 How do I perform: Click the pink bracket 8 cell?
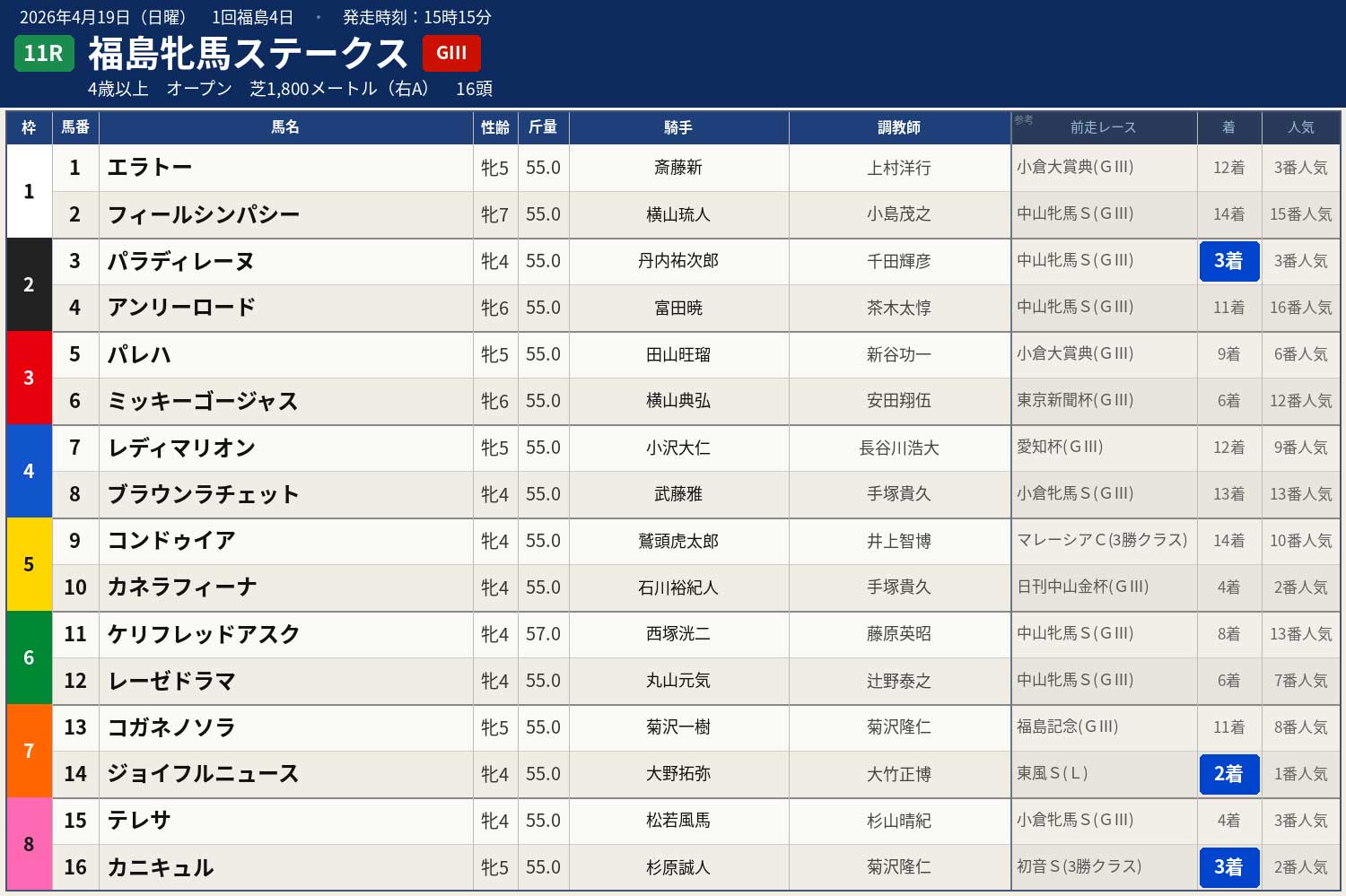pos(29,844)
